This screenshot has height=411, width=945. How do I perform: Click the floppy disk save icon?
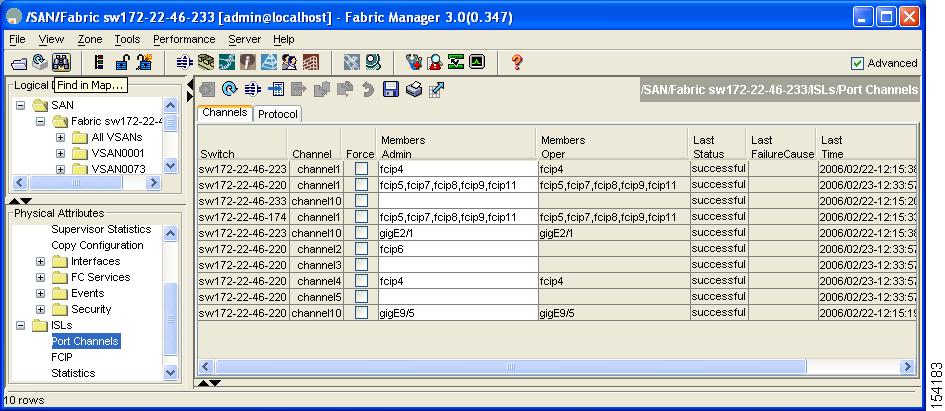[391, 90]
